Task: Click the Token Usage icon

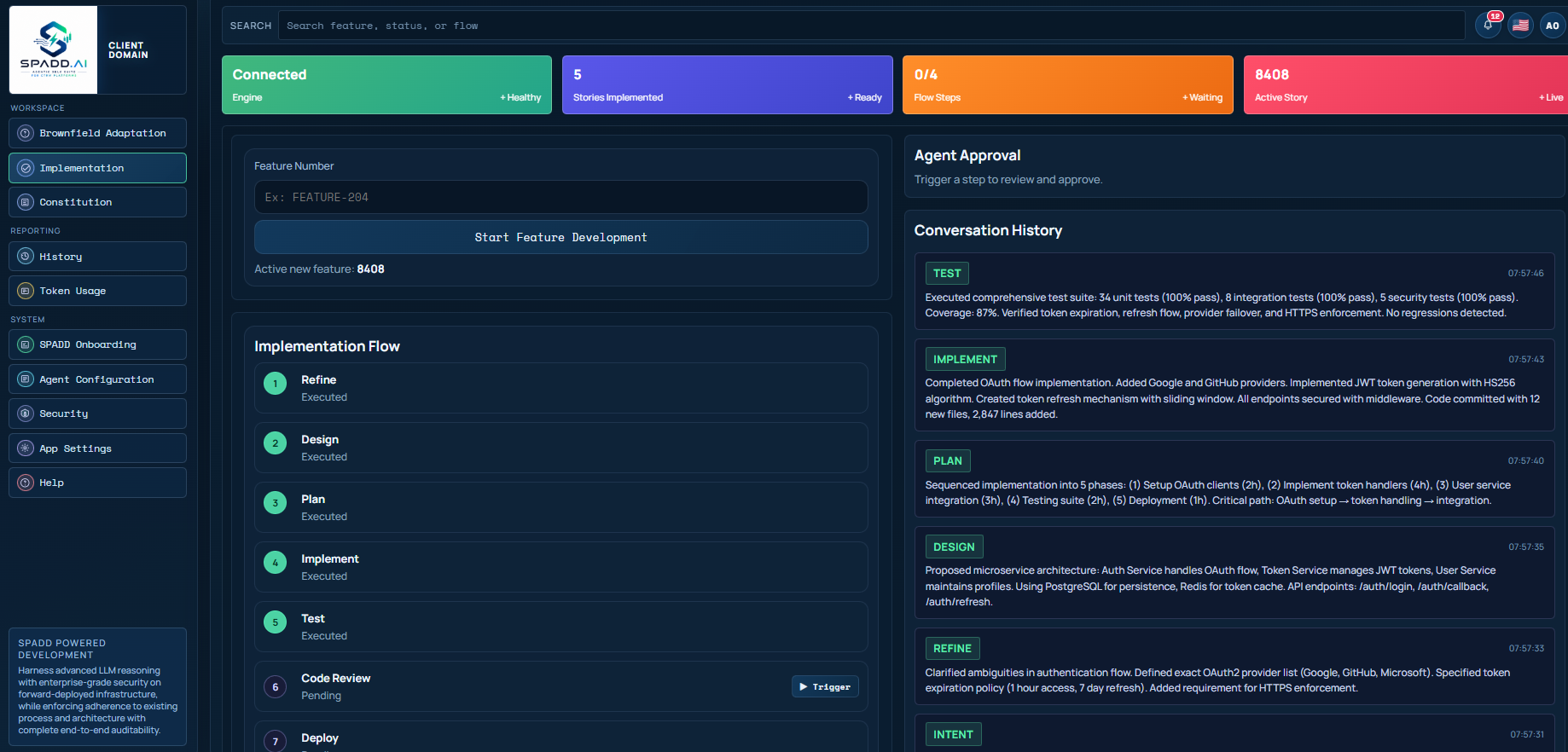Action: coord(26,291)
